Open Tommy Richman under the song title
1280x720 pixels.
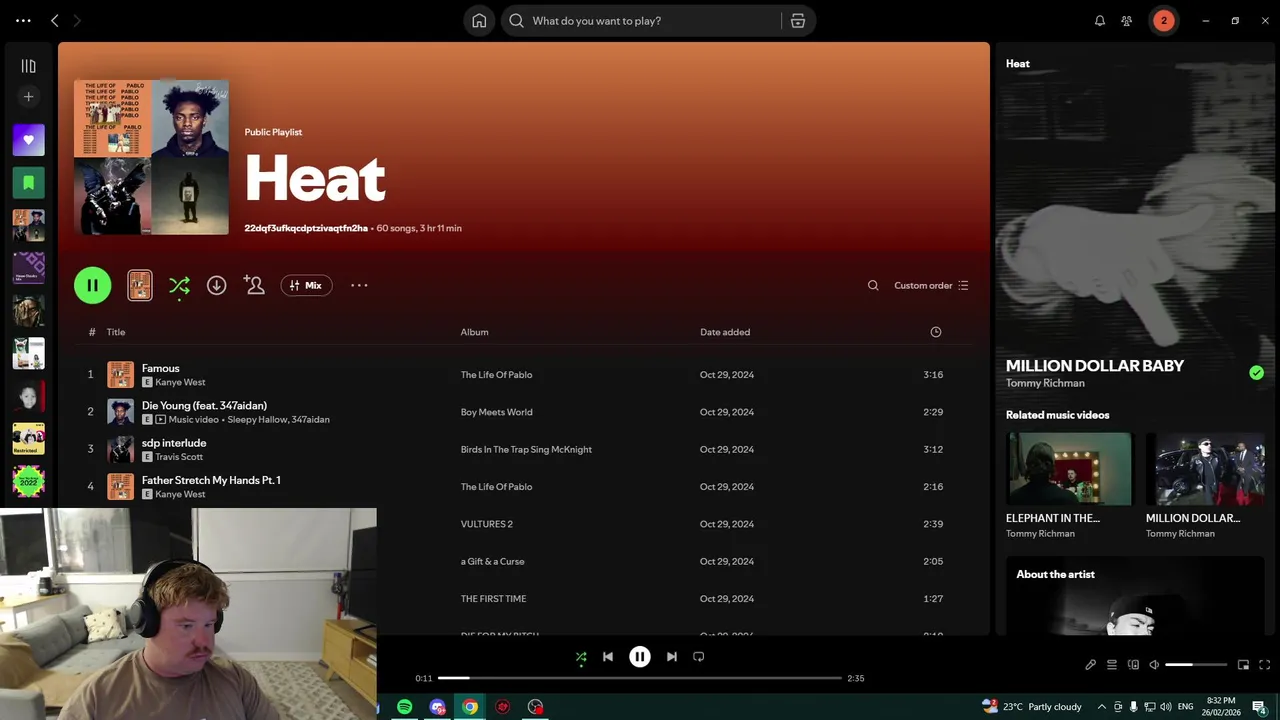1045,383
